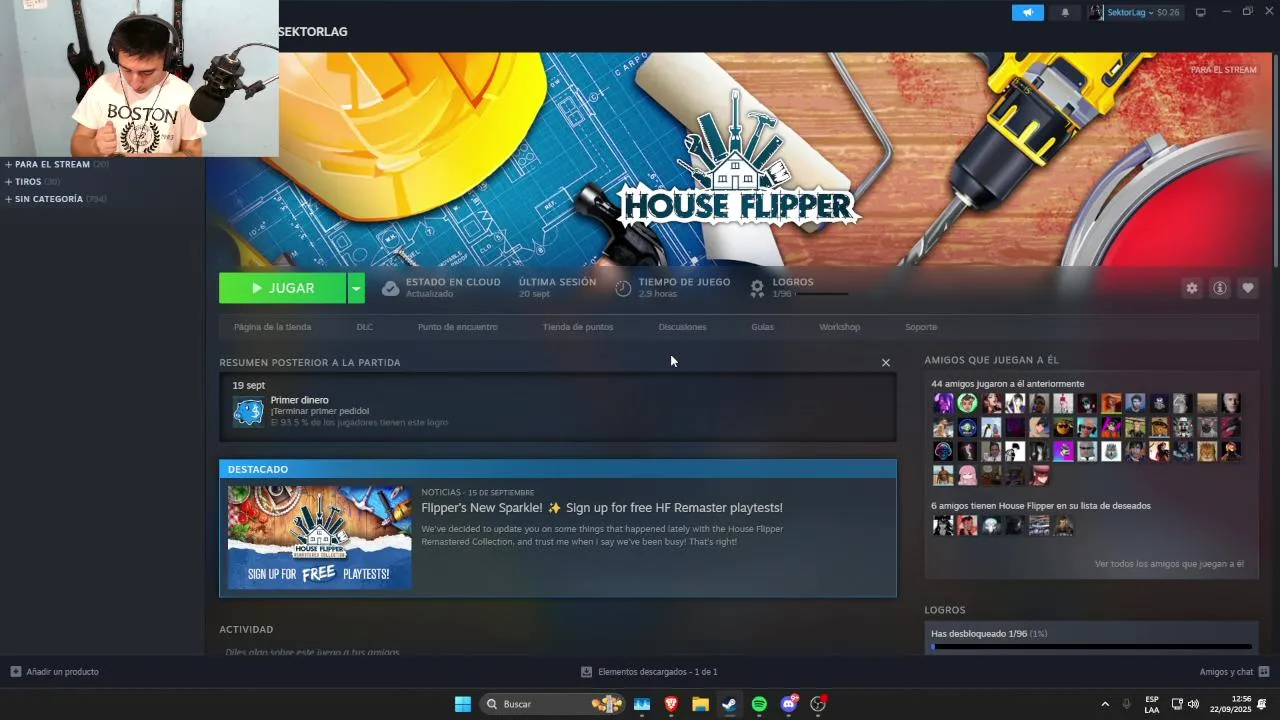This screenshot has width=1280, height=720.
Task: Open Amigos y chat panel
Action: point(1234,672)
